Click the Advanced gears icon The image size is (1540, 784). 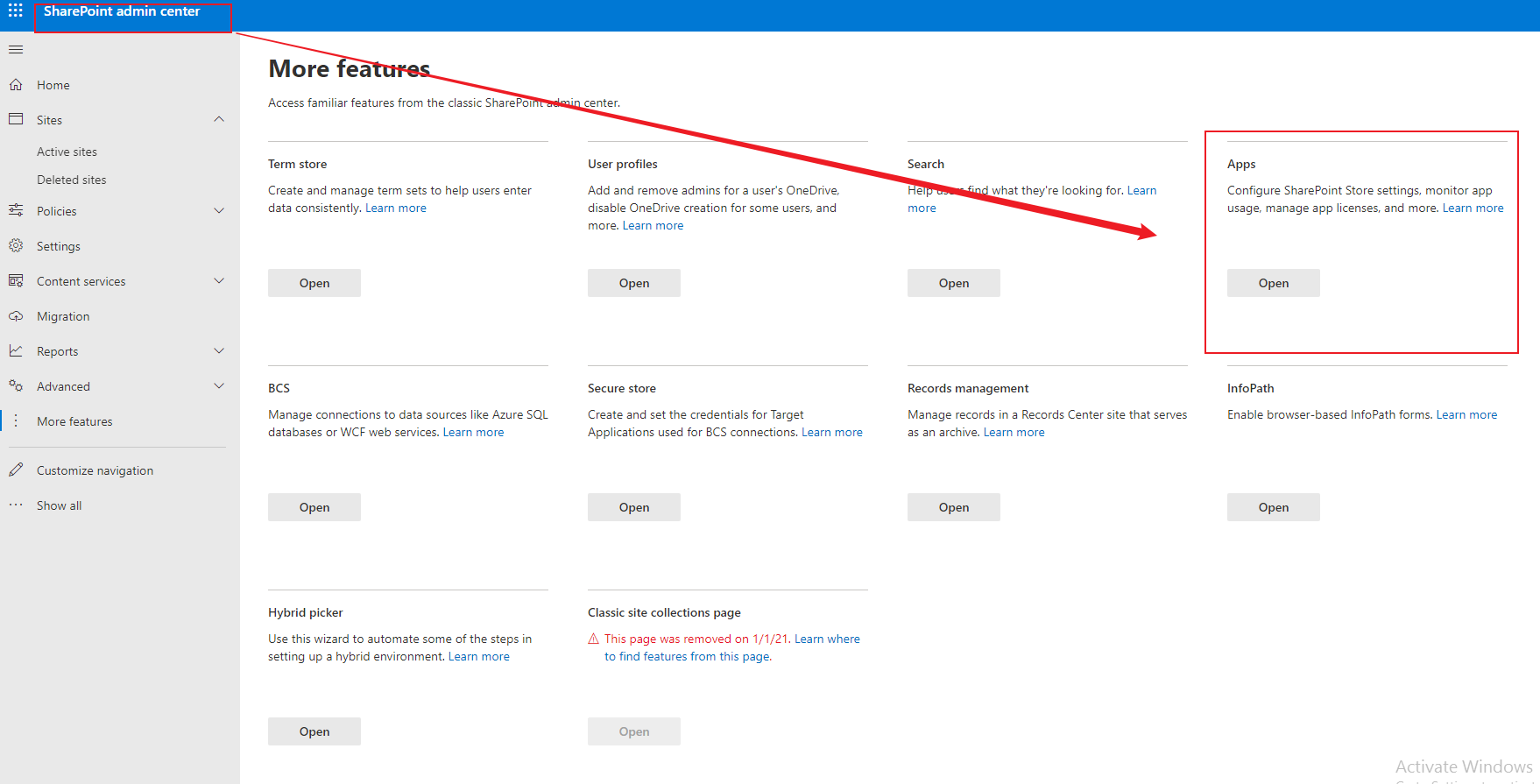pyautogui.click(x=16, y=385)
